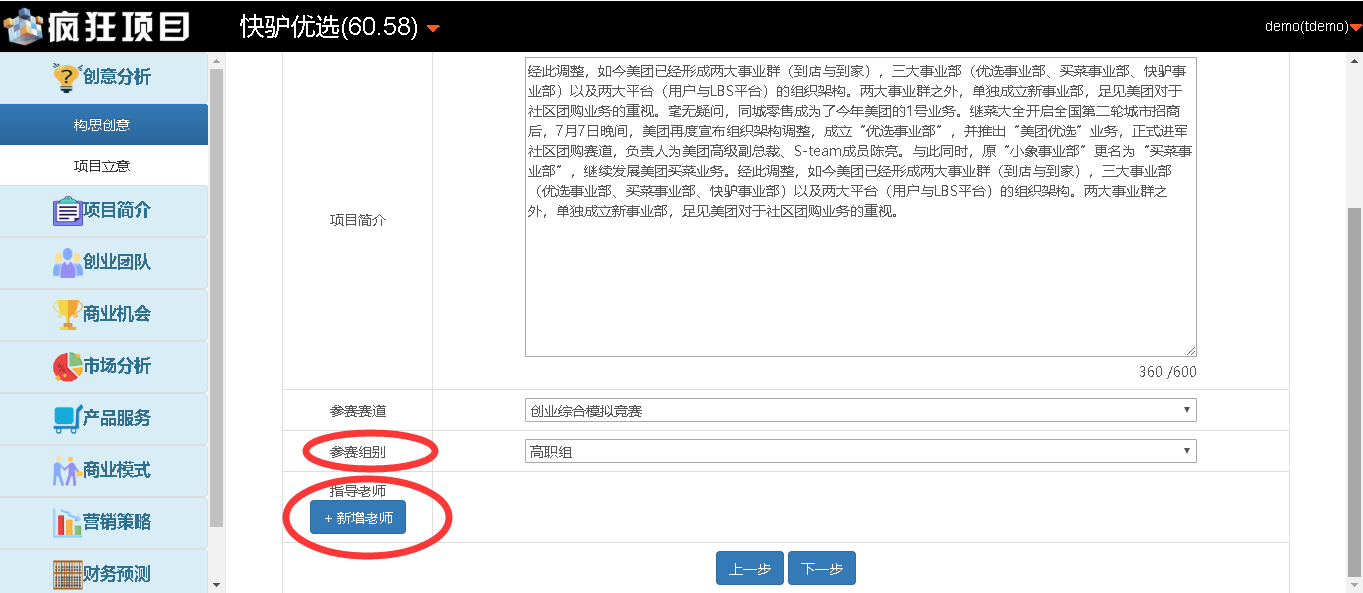The image size is (1363, 593).
Task: Open the 参赛组别 dropdown showing 高职组
Action: tap(860, 451)
